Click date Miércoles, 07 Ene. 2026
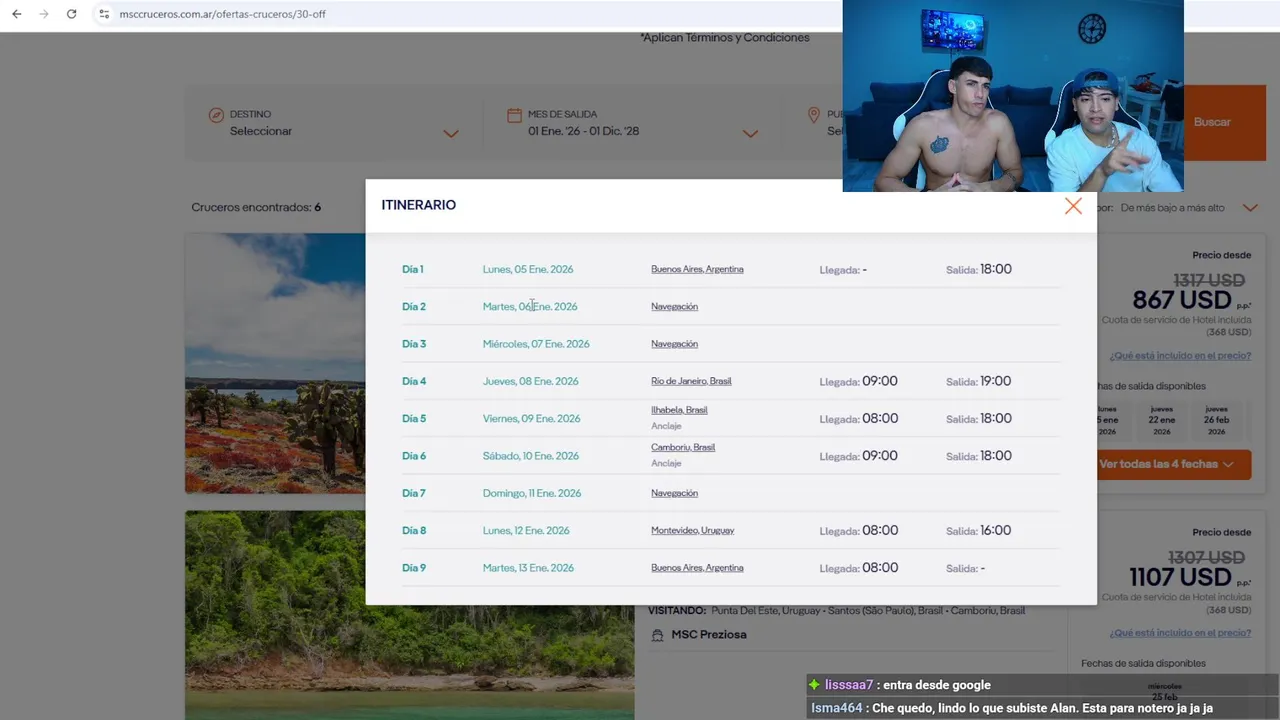This screenshot has height=720, width=1280. point(536,343)
